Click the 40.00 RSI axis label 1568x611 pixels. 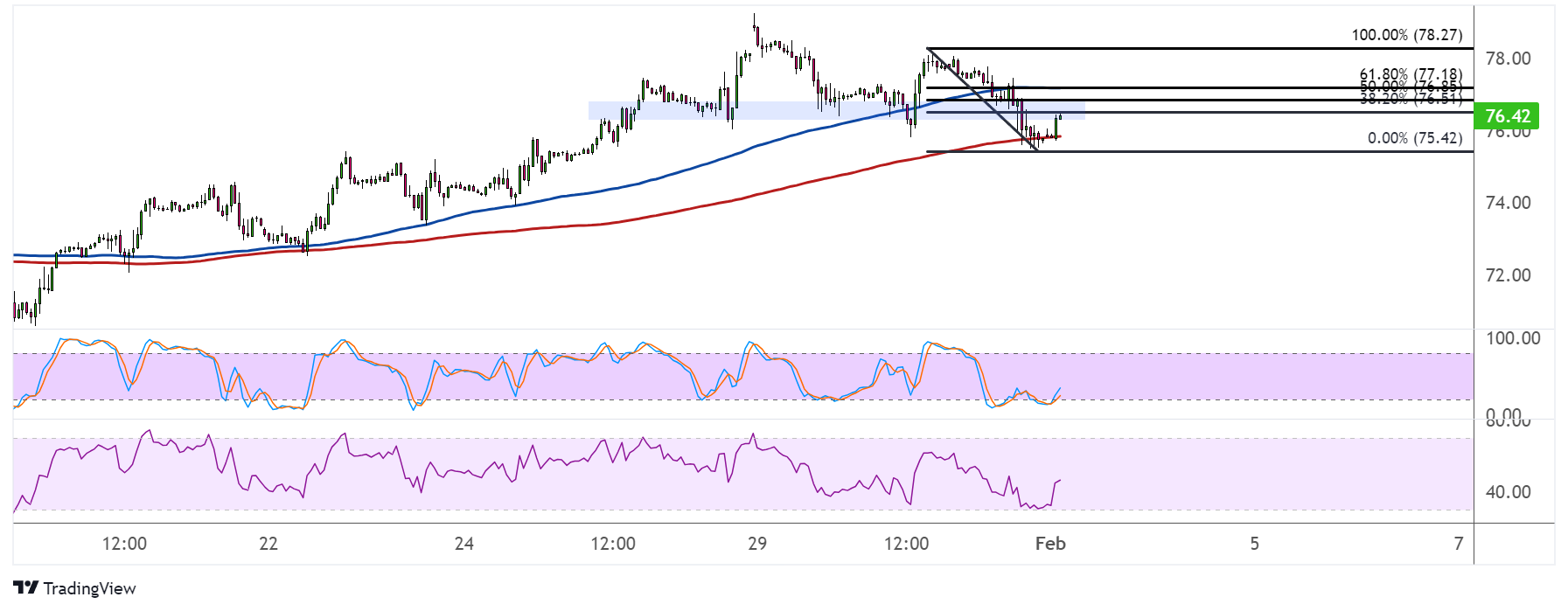pyautogui.click(x=1508, y=492)
